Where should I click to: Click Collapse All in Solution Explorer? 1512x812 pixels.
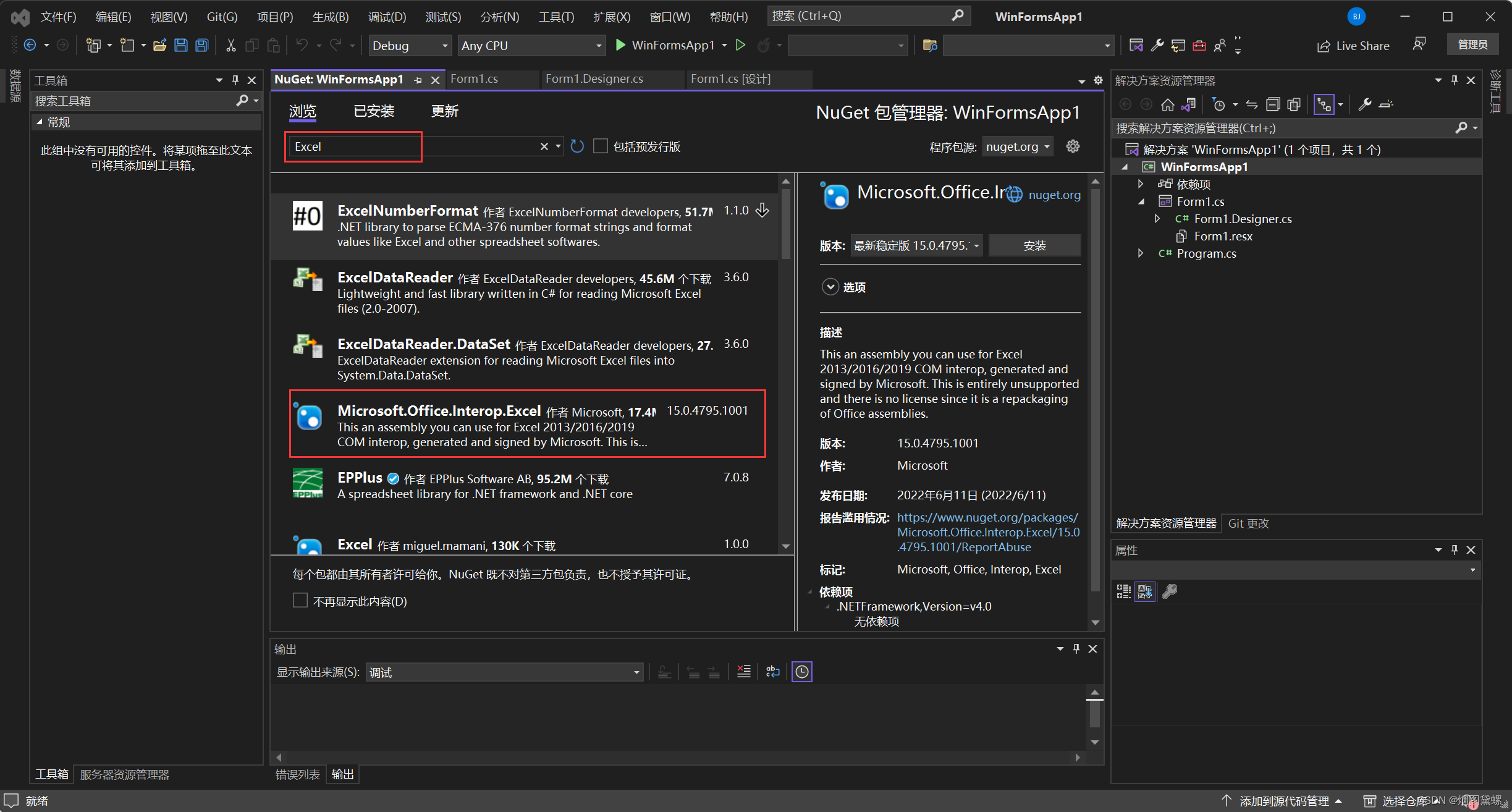[x=1273, y=104]
